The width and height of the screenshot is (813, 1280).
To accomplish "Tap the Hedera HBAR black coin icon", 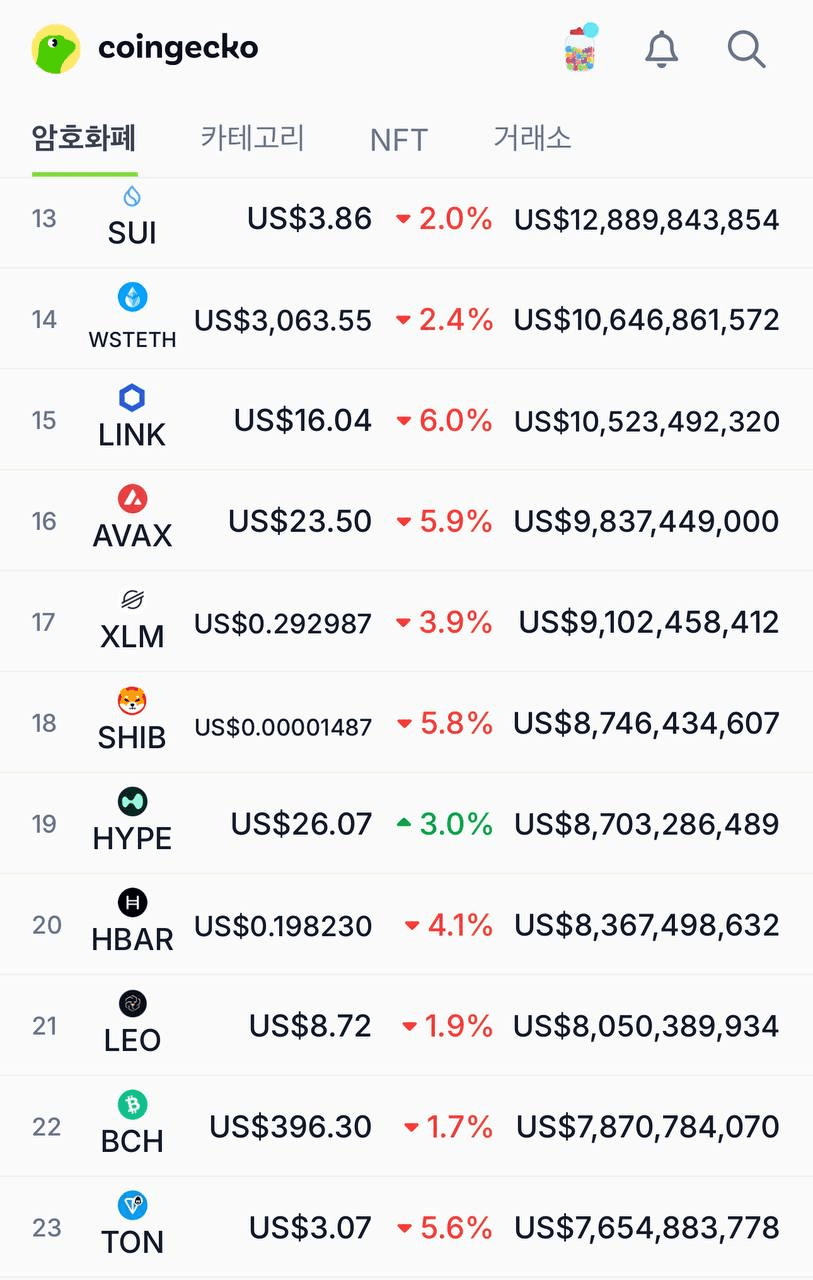I will [132, 902].
